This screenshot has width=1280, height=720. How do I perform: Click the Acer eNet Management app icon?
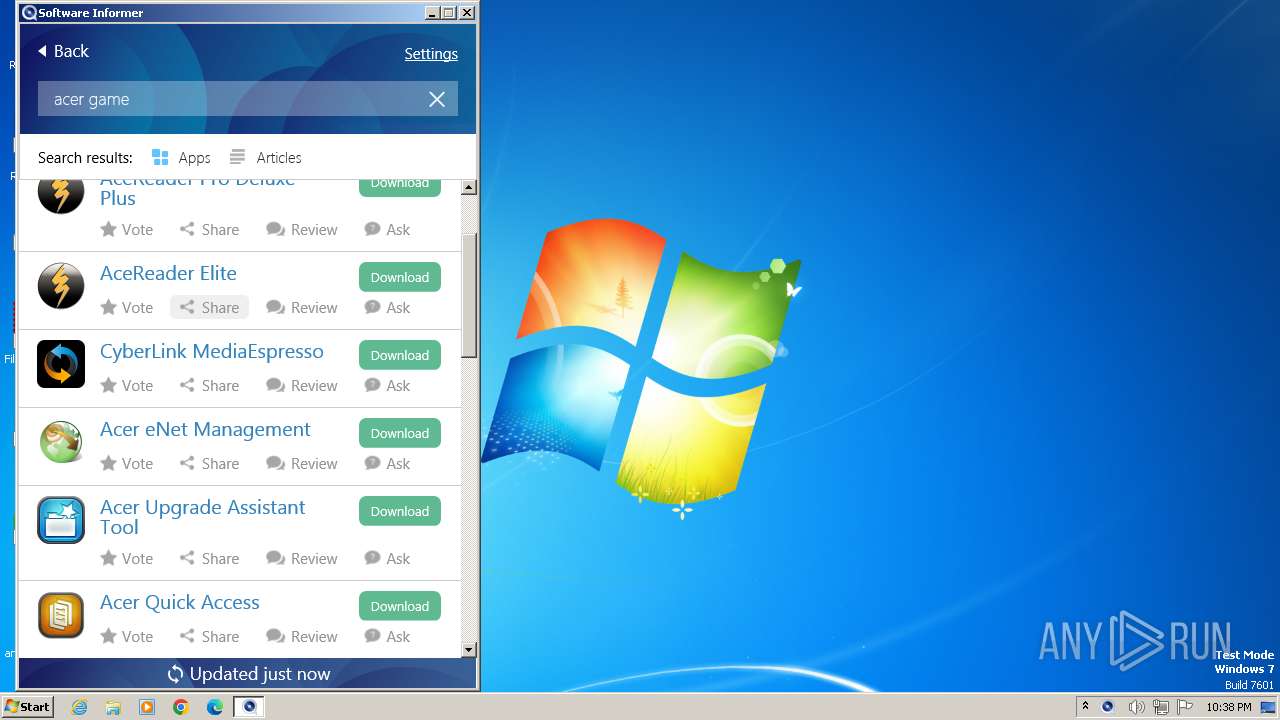61,442
